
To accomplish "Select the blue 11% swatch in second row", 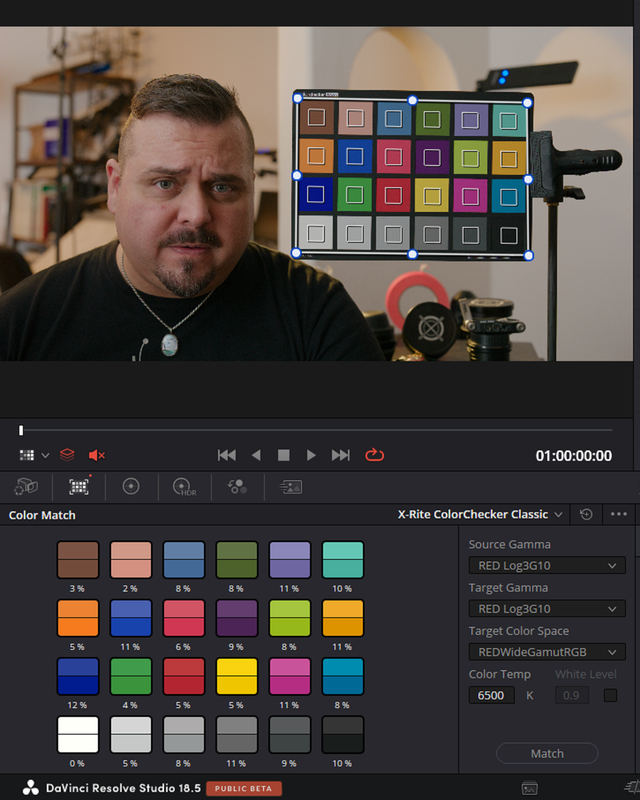I will (131, 618).
